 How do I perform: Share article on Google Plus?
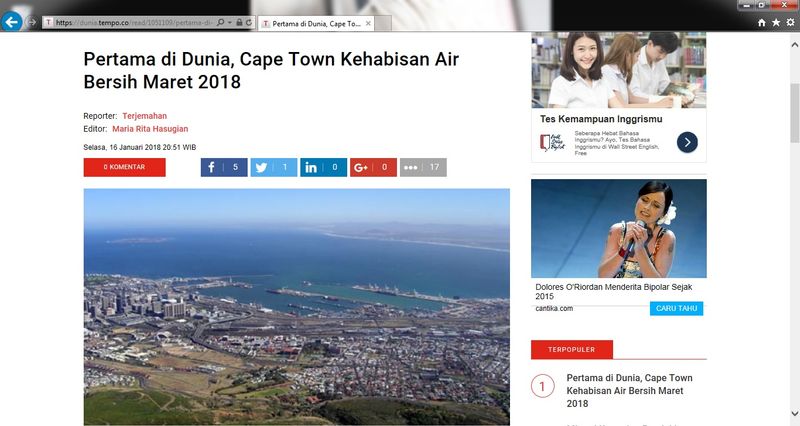[x=373, y=167]
